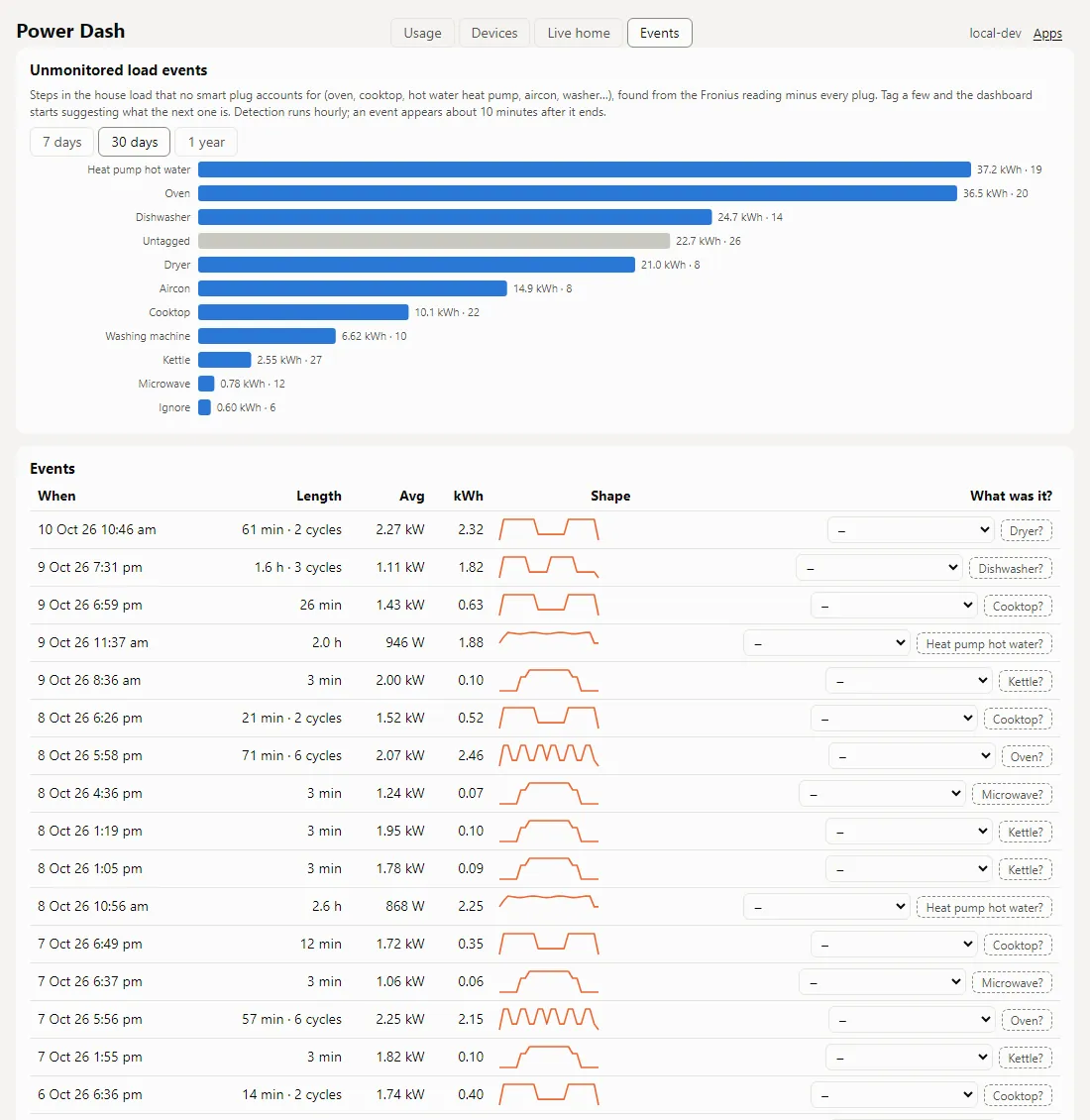
Task: Accept Kettle? suggestion for 9 Oct 8:36 am
Action: tap(1026, 682)
